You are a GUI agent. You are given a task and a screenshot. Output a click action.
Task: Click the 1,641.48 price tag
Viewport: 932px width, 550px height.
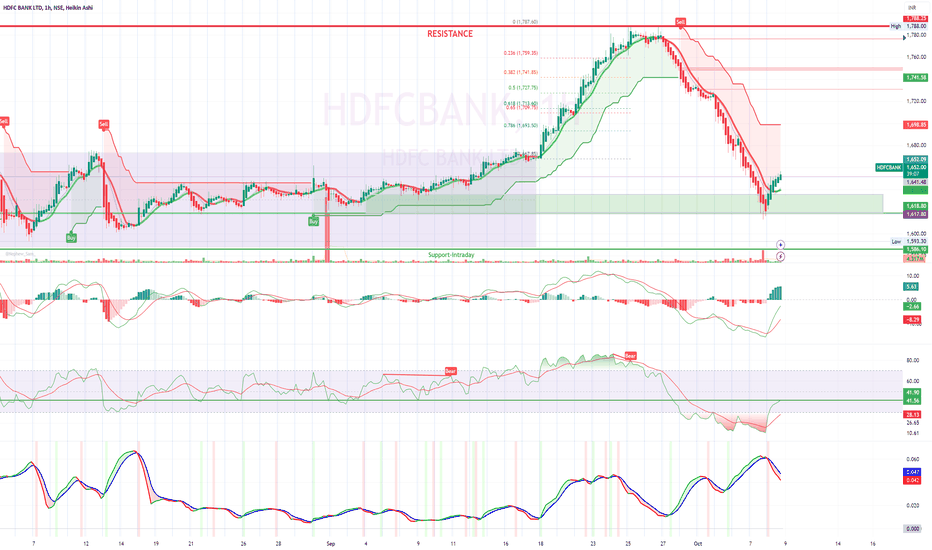[915, 183]
